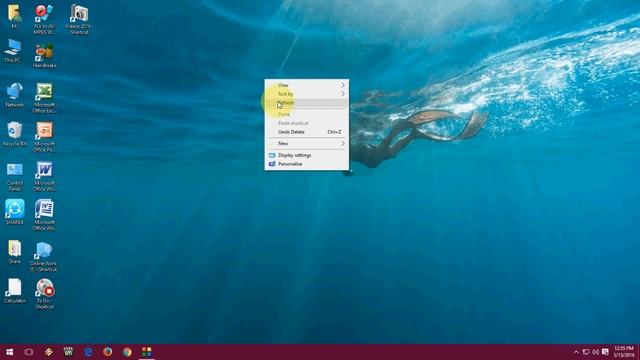
Task: Choose Undo Delete from the context menu
Action: pos(307,132)
